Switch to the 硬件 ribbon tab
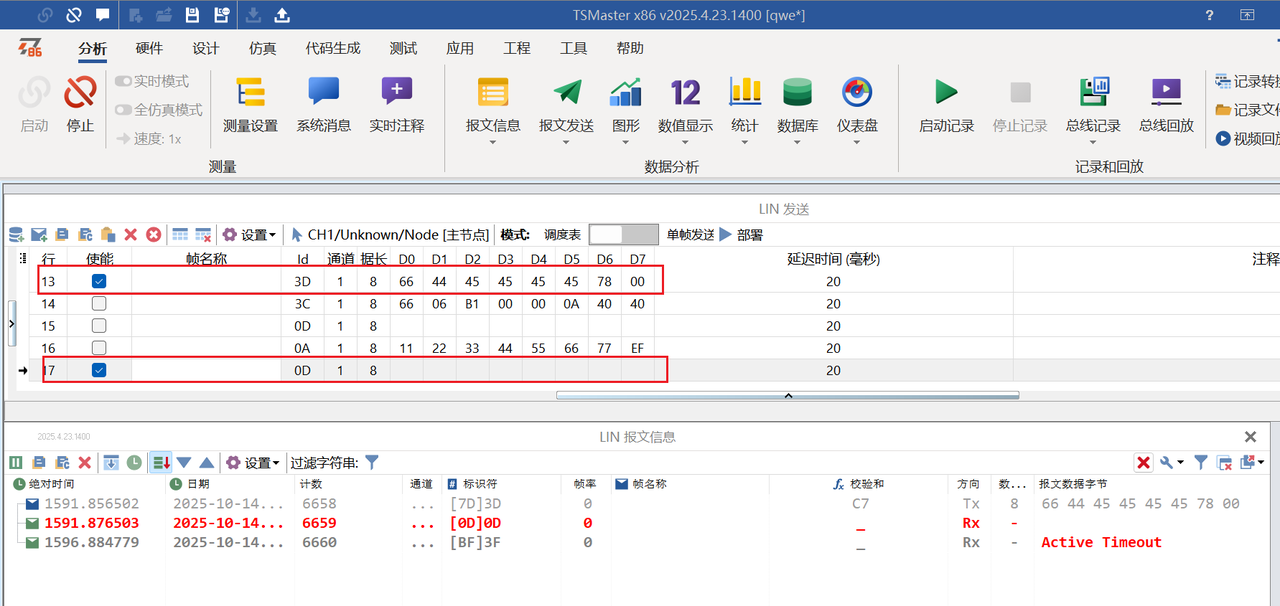The height and width of the screenshot is (606, 1280). (x=148, y=47)
